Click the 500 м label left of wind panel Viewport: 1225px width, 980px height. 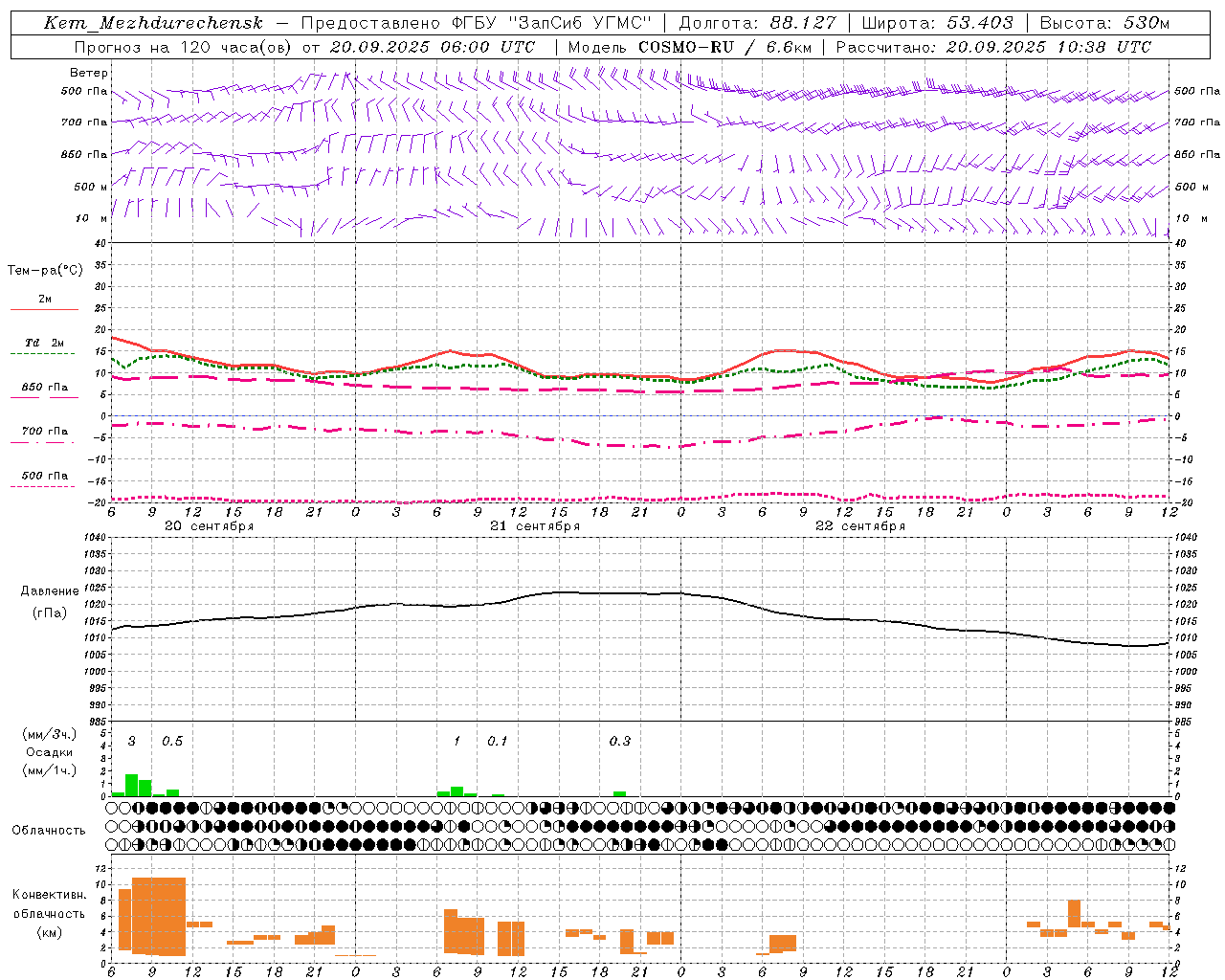pos(92,188)
